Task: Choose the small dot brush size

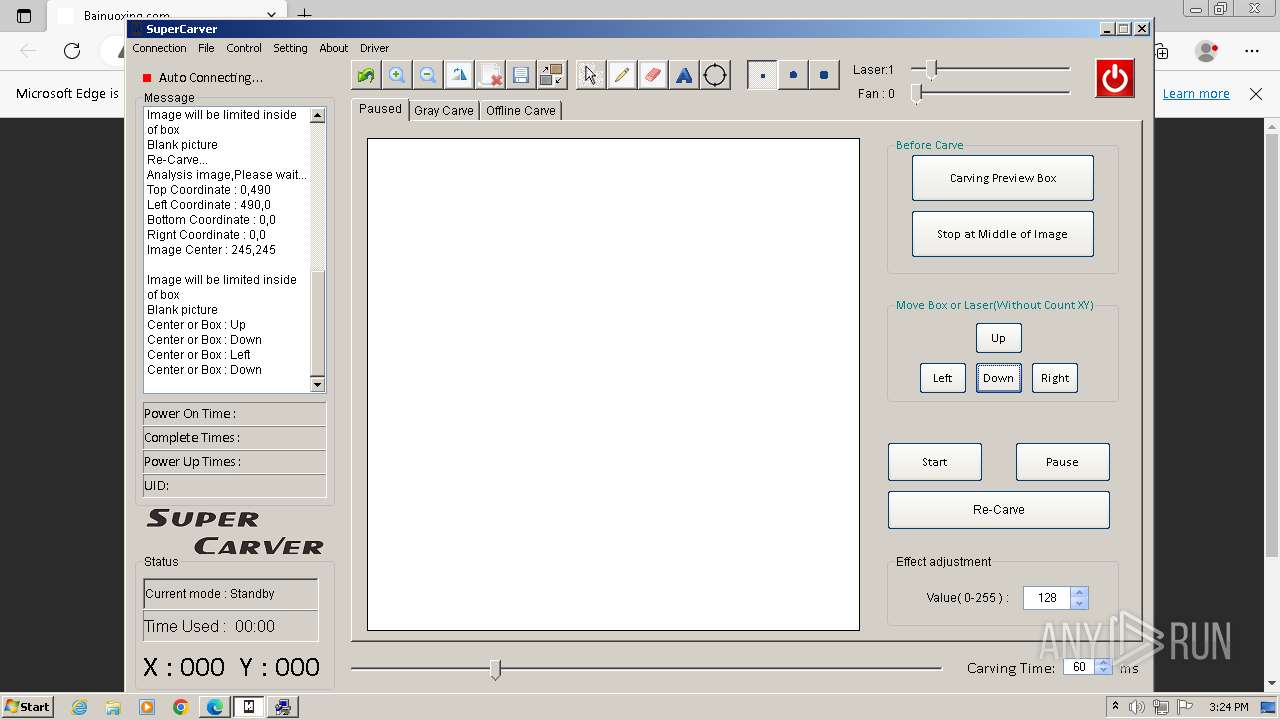Action: pyautogui.click(x=762, y=75)
